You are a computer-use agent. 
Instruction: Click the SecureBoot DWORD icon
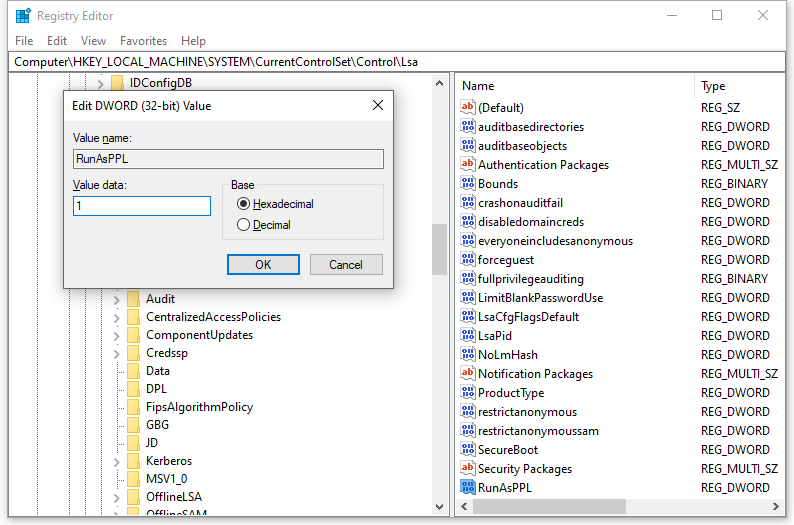tap(467, 450)
